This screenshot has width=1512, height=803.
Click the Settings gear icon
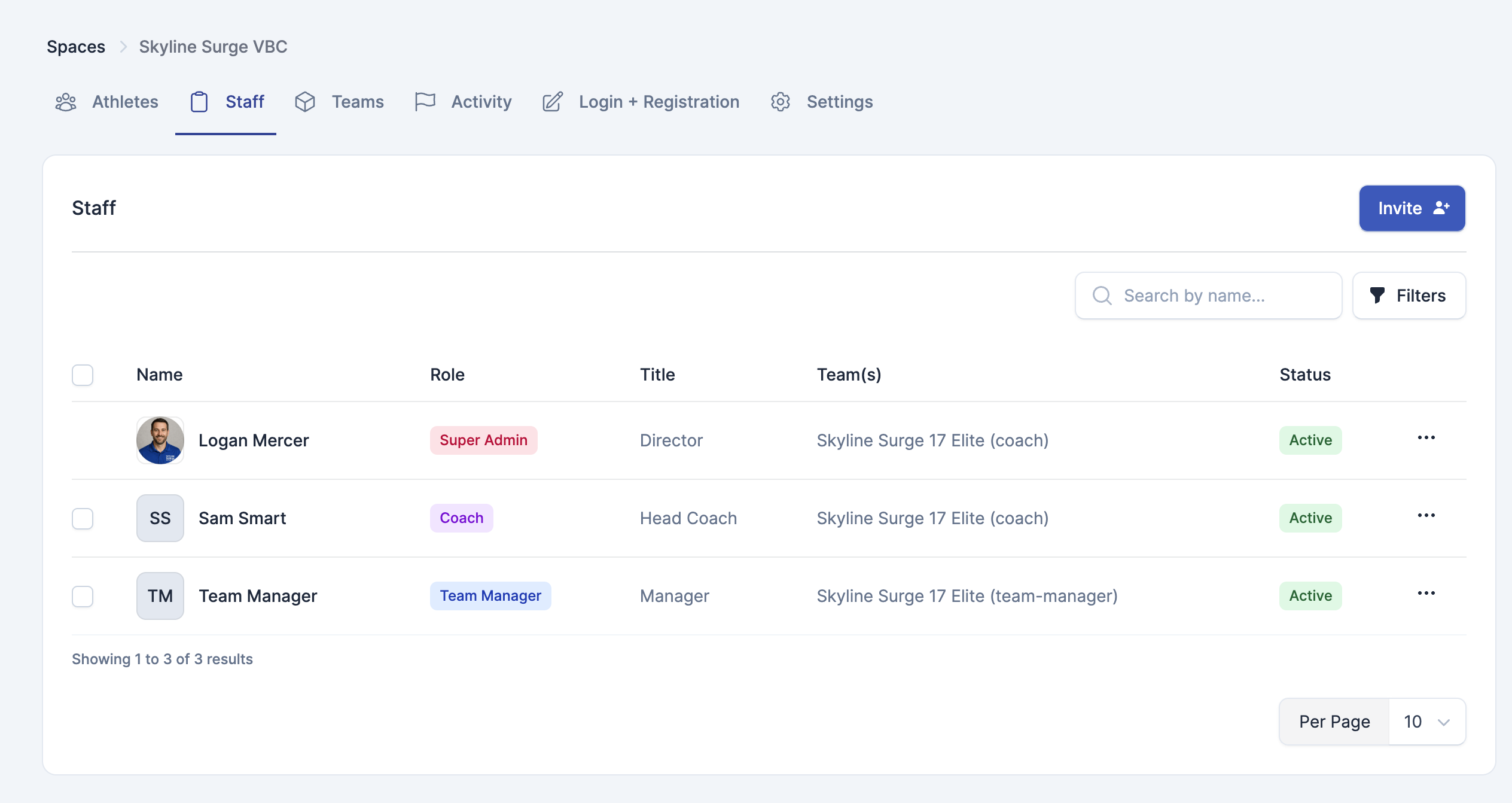click(780, 102)
